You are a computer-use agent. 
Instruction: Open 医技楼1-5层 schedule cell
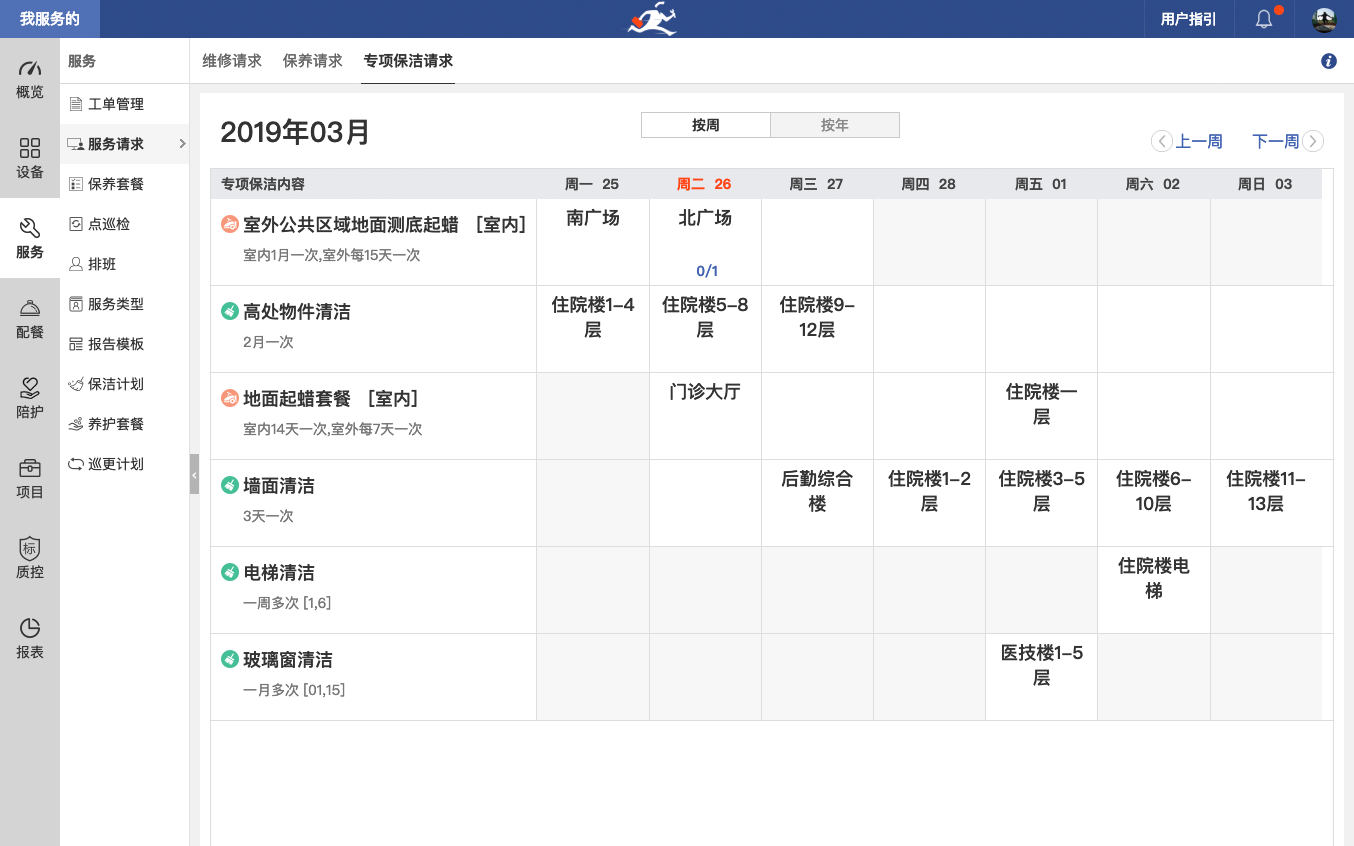1041,677
